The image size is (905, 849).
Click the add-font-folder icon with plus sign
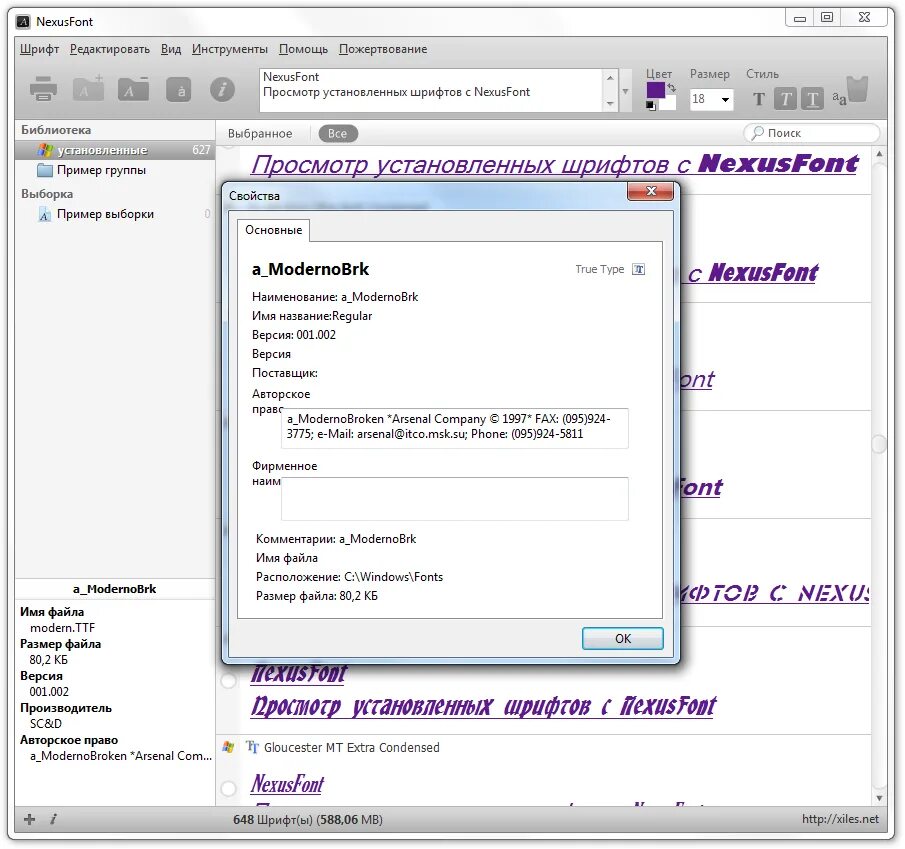[x=88, y=88]
